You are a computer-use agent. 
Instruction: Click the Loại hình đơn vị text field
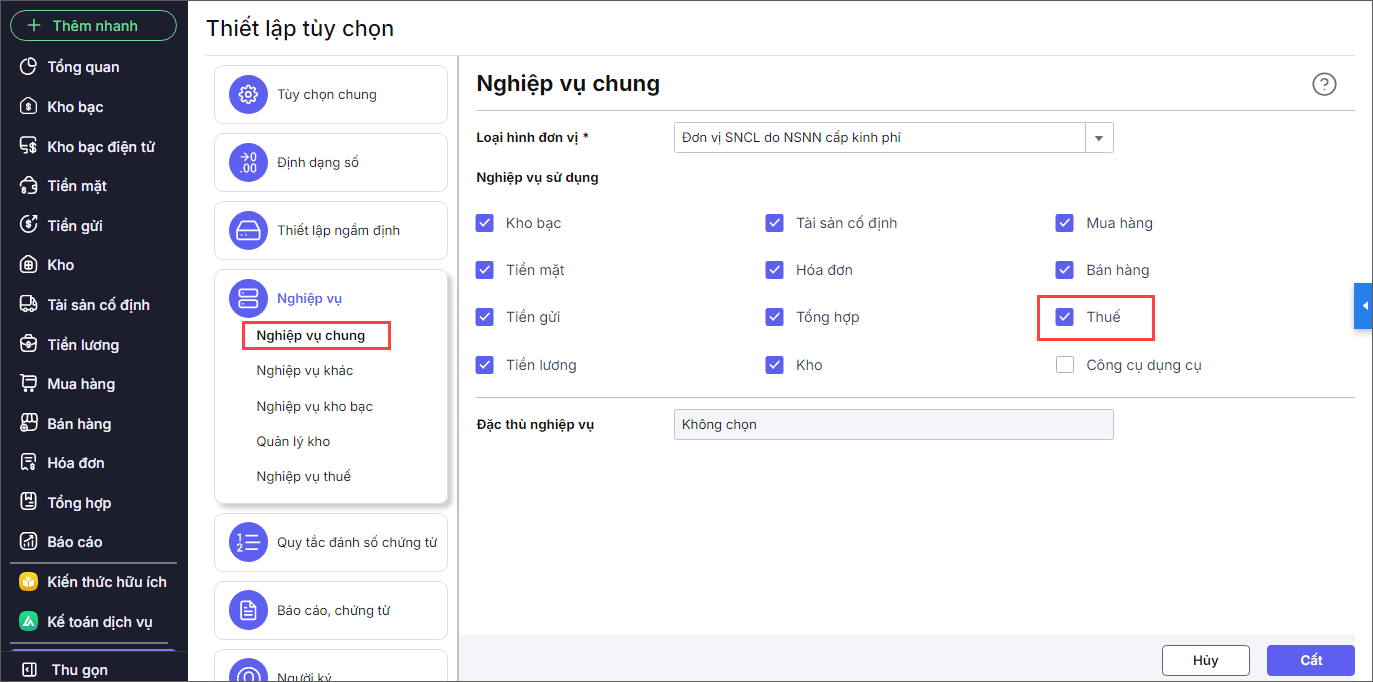[x=880, y=138]
